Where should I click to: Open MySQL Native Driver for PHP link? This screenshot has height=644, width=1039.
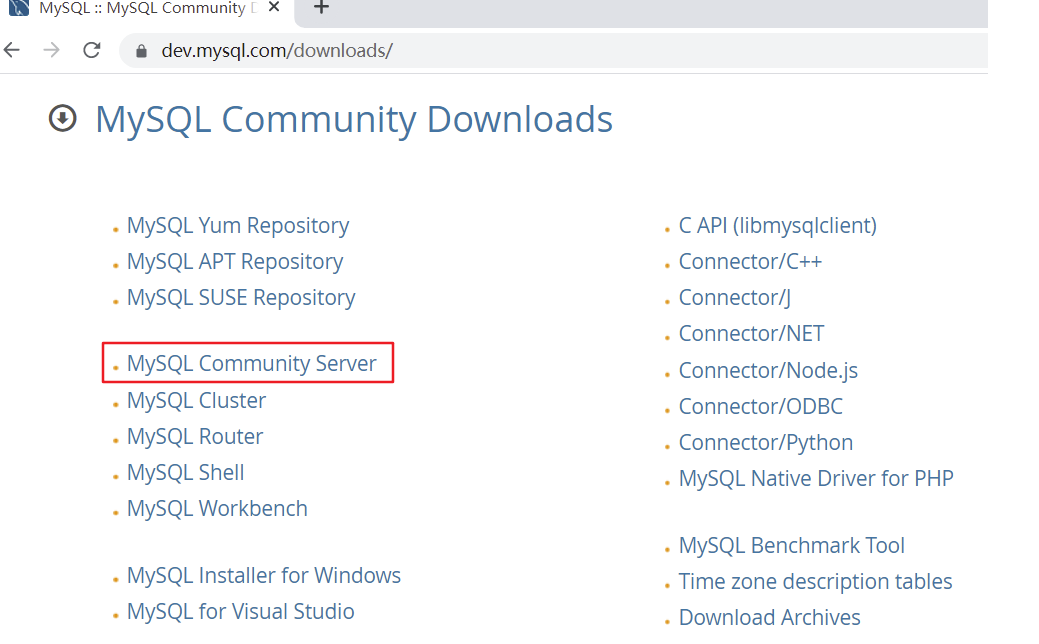point(816,478)
